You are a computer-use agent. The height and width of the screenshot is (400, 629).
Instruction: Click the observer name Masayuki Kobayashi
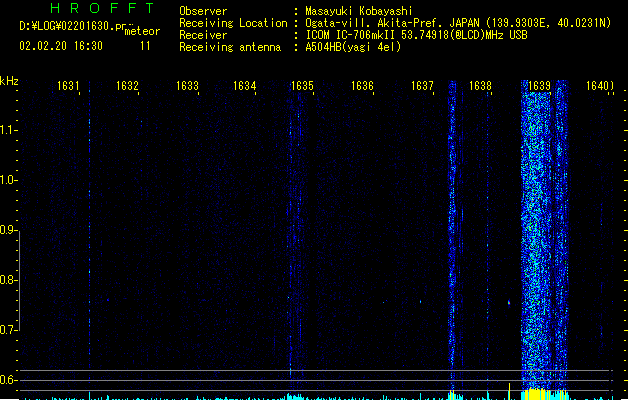(359, 11)
